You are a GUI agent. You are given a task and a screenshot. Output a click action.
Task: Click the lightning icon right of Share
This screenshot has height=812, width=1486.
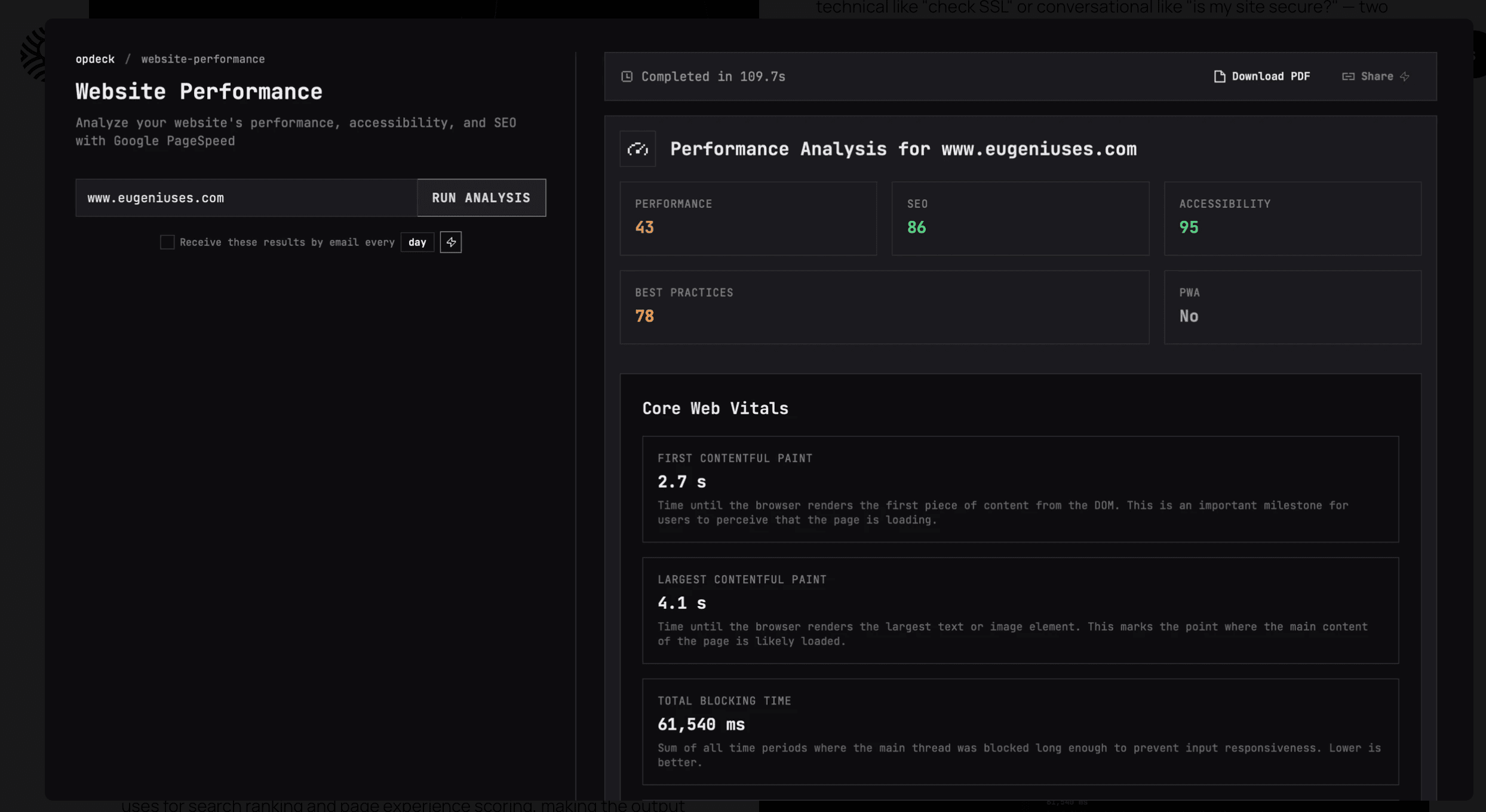1405,76
